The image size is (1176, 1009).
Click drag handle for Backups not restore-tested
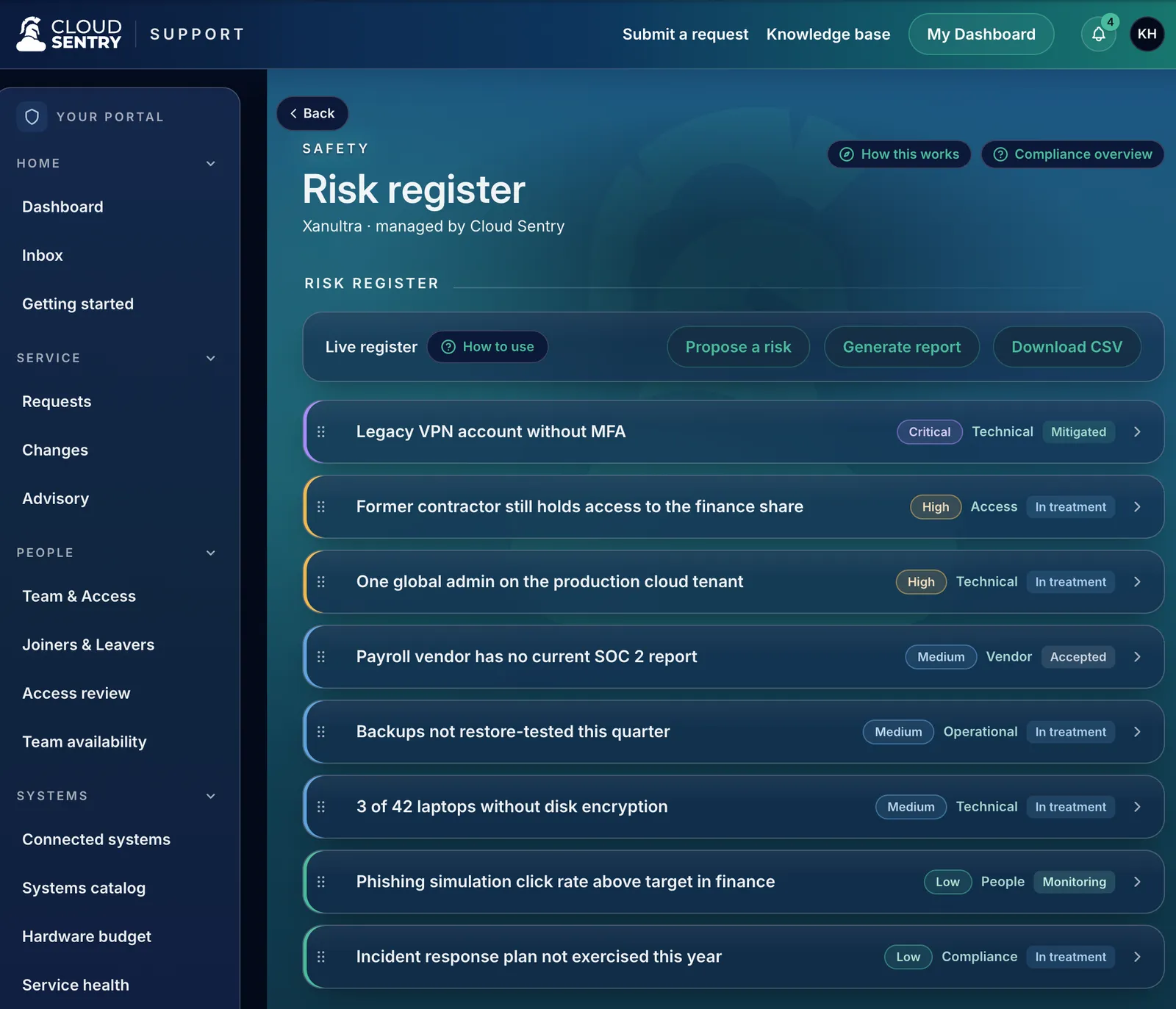click(321, 732)
